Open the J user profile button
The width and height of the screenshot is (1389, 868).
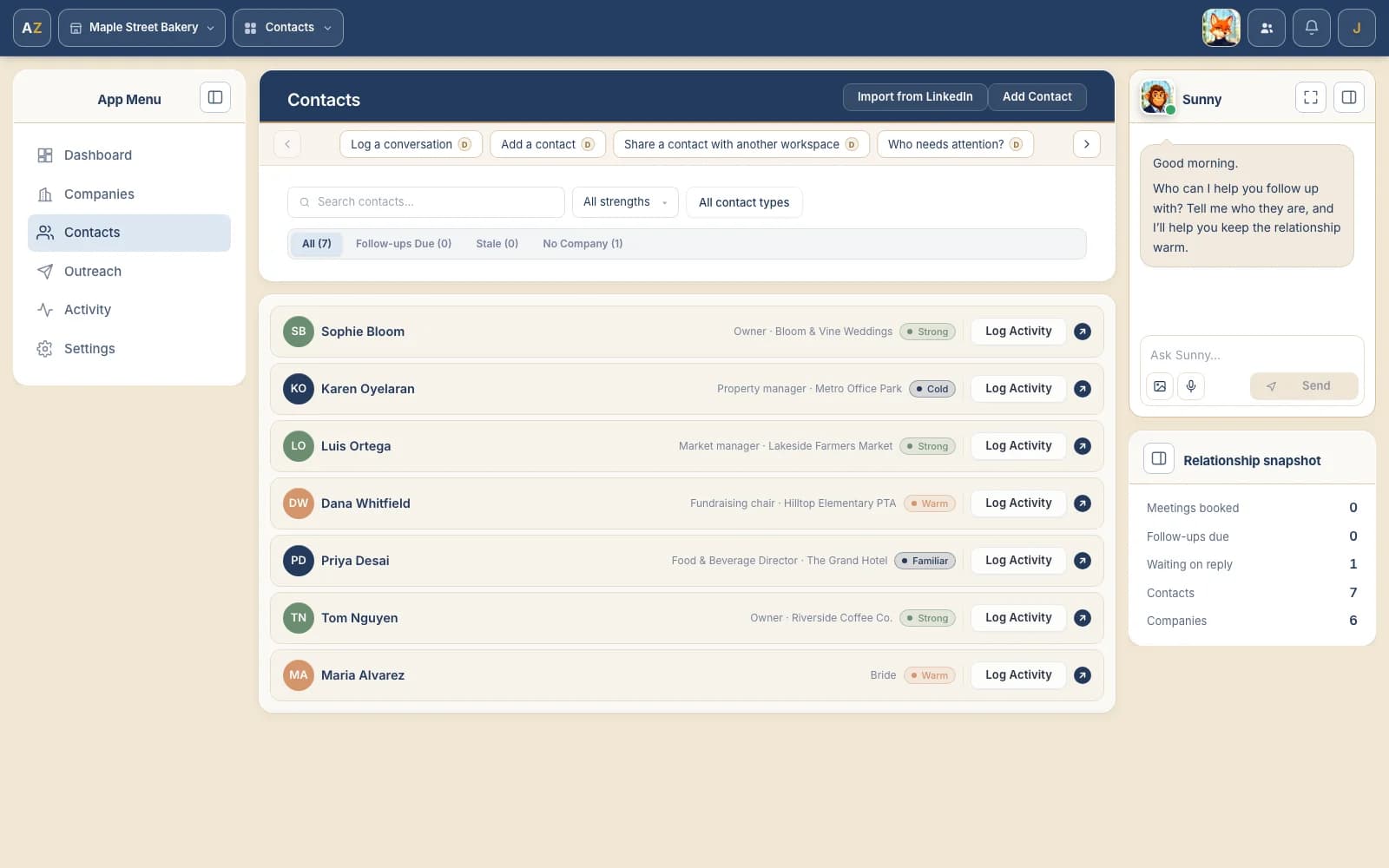coord(1357,28)
